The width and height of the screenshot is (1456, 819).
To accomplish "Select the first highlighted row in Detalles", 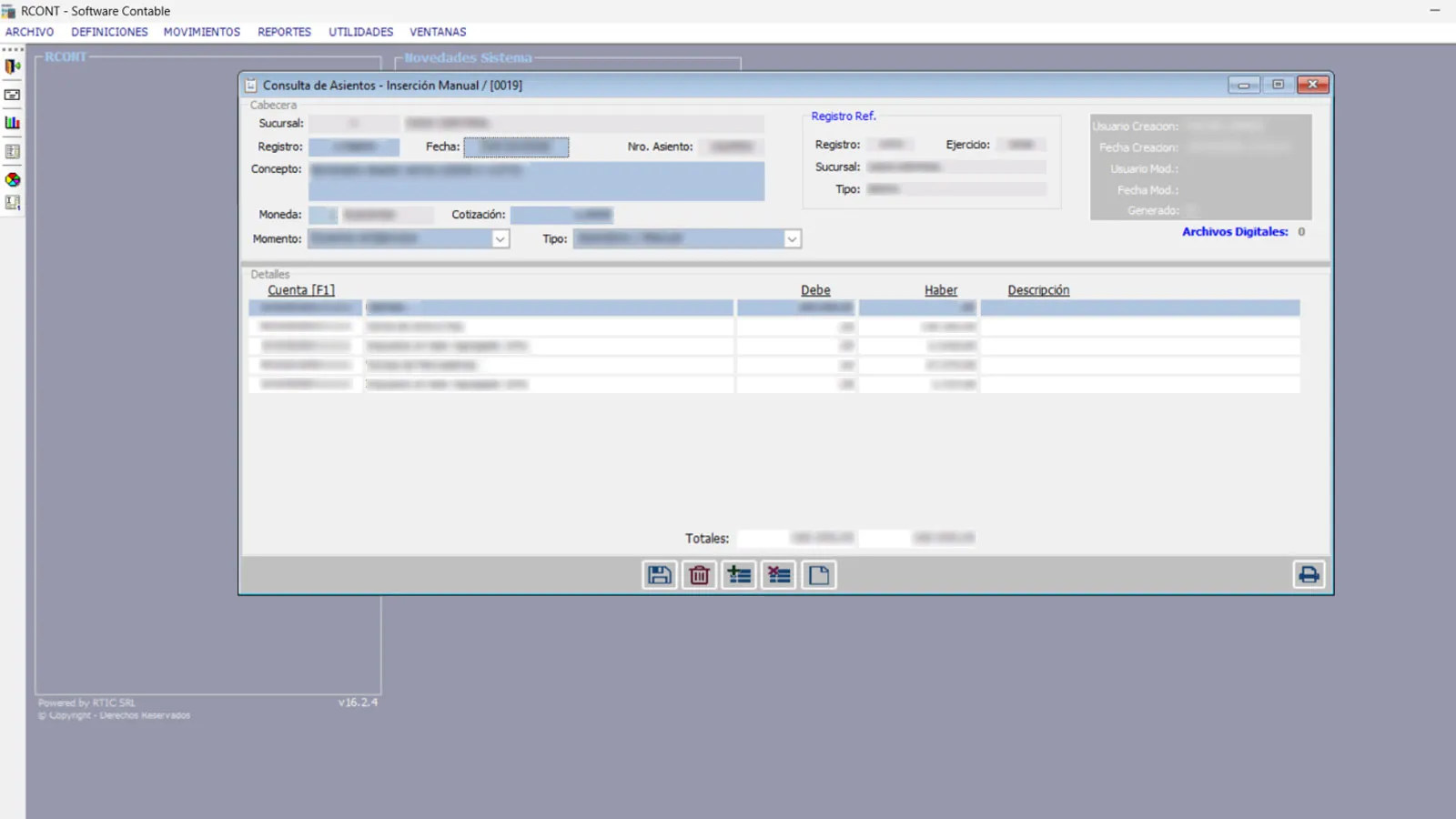I will point(774,308).
